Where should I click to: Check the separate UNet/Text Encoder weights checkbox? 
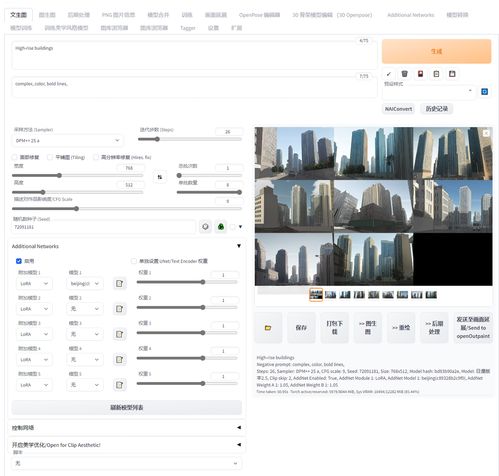[134, 261]
